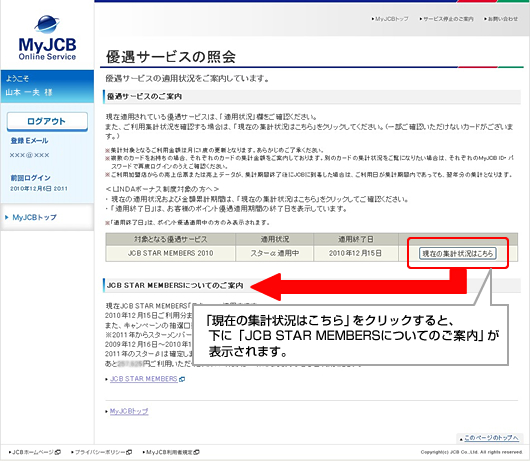Screen dimensions: 530x461
Task: Click the 優遇サービスの照会 page title
Action: tap(171, 57)
